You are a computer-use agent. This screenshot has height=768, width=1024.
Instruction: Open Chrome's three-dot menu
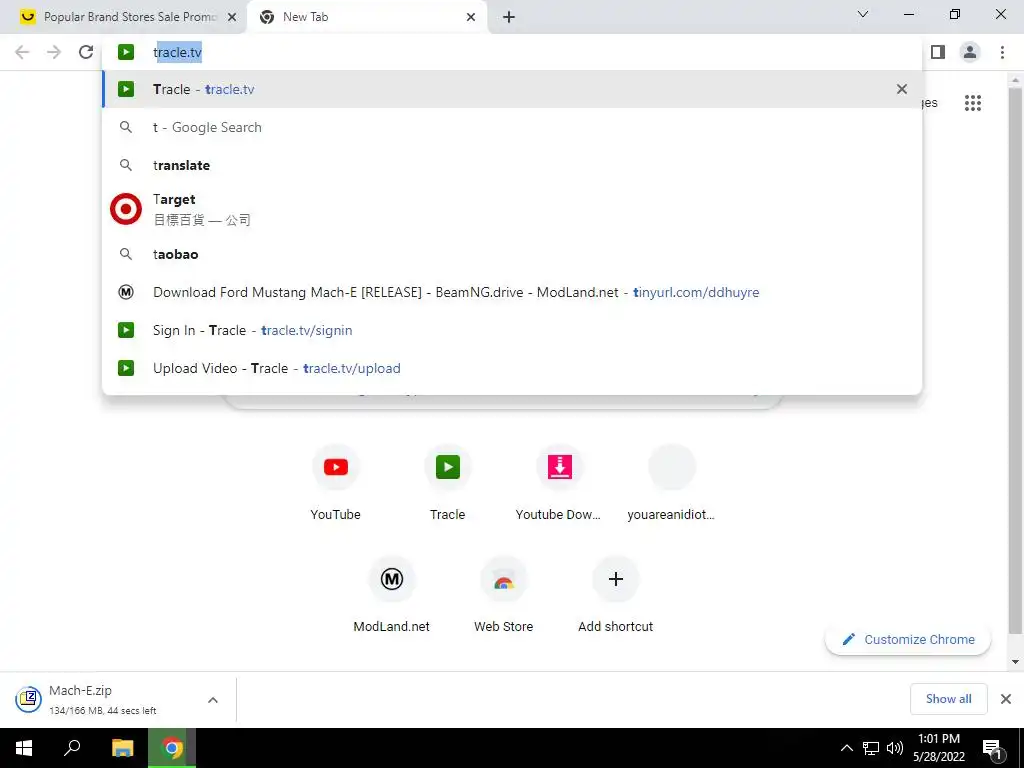click(1002, 52)
